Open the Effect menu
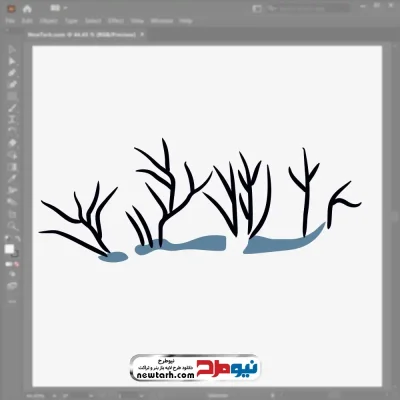Screen dimensions: 400x400 (x=116, y=21)
